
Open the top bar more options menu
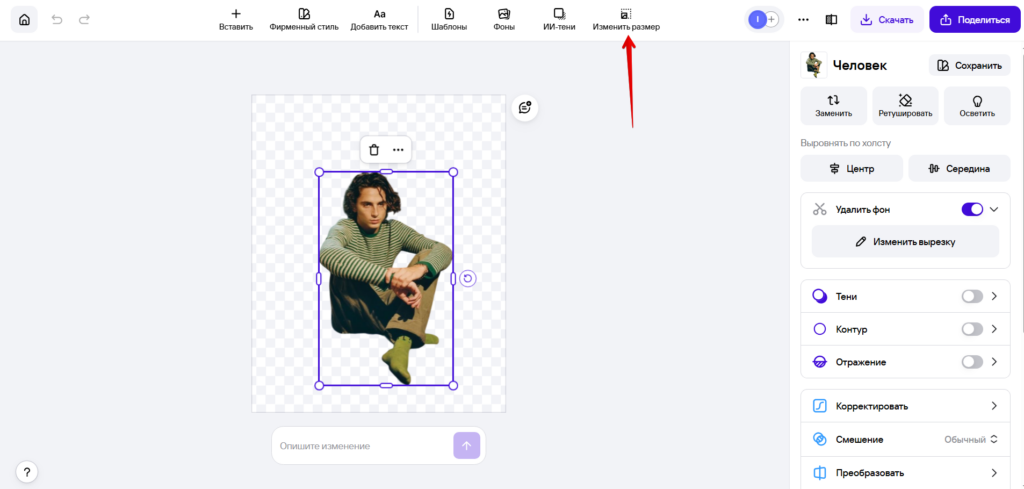(x=804, y=20)
